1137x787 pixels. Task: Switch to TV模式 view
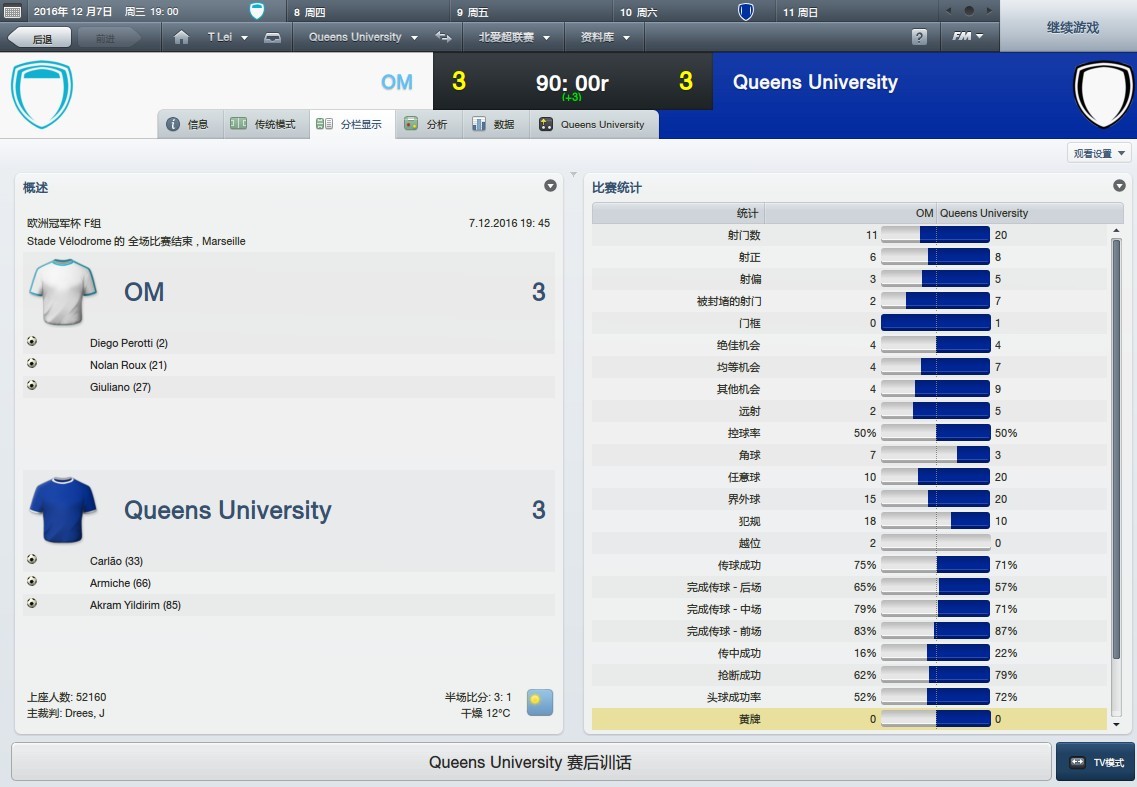(x=1096, y=762)
